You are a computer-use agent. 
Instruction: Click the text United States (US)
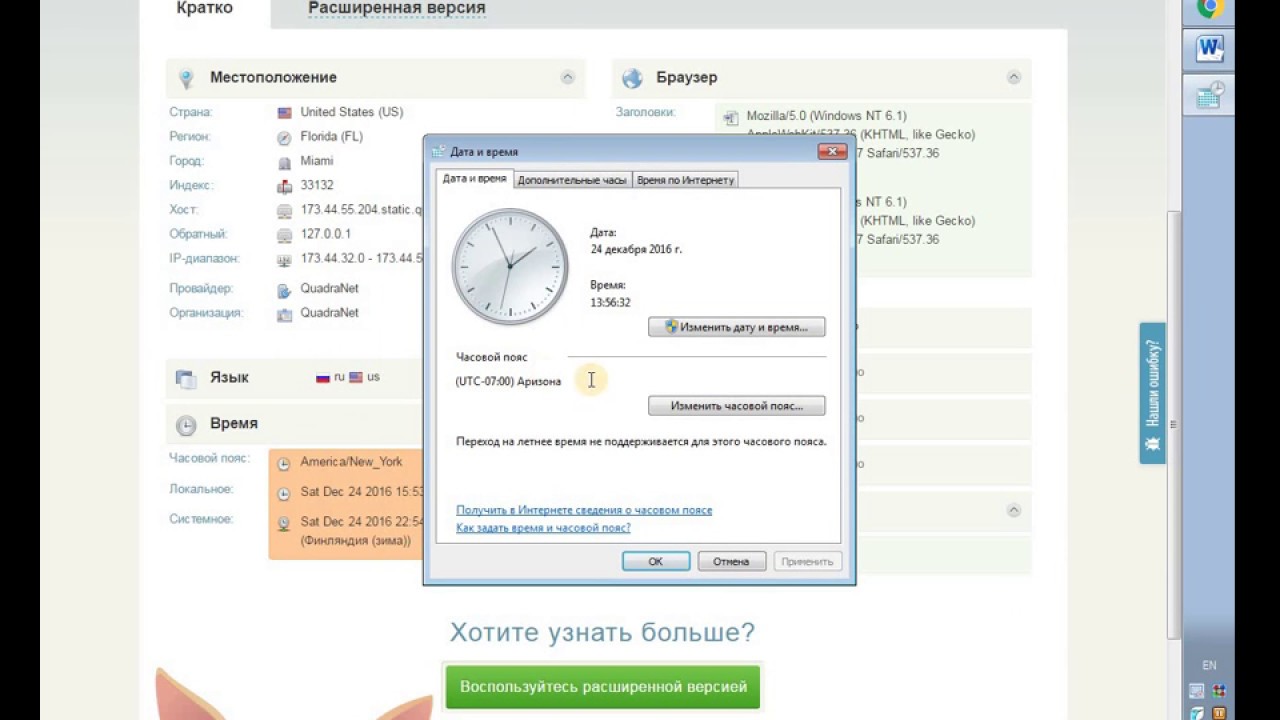coord(352,112)
